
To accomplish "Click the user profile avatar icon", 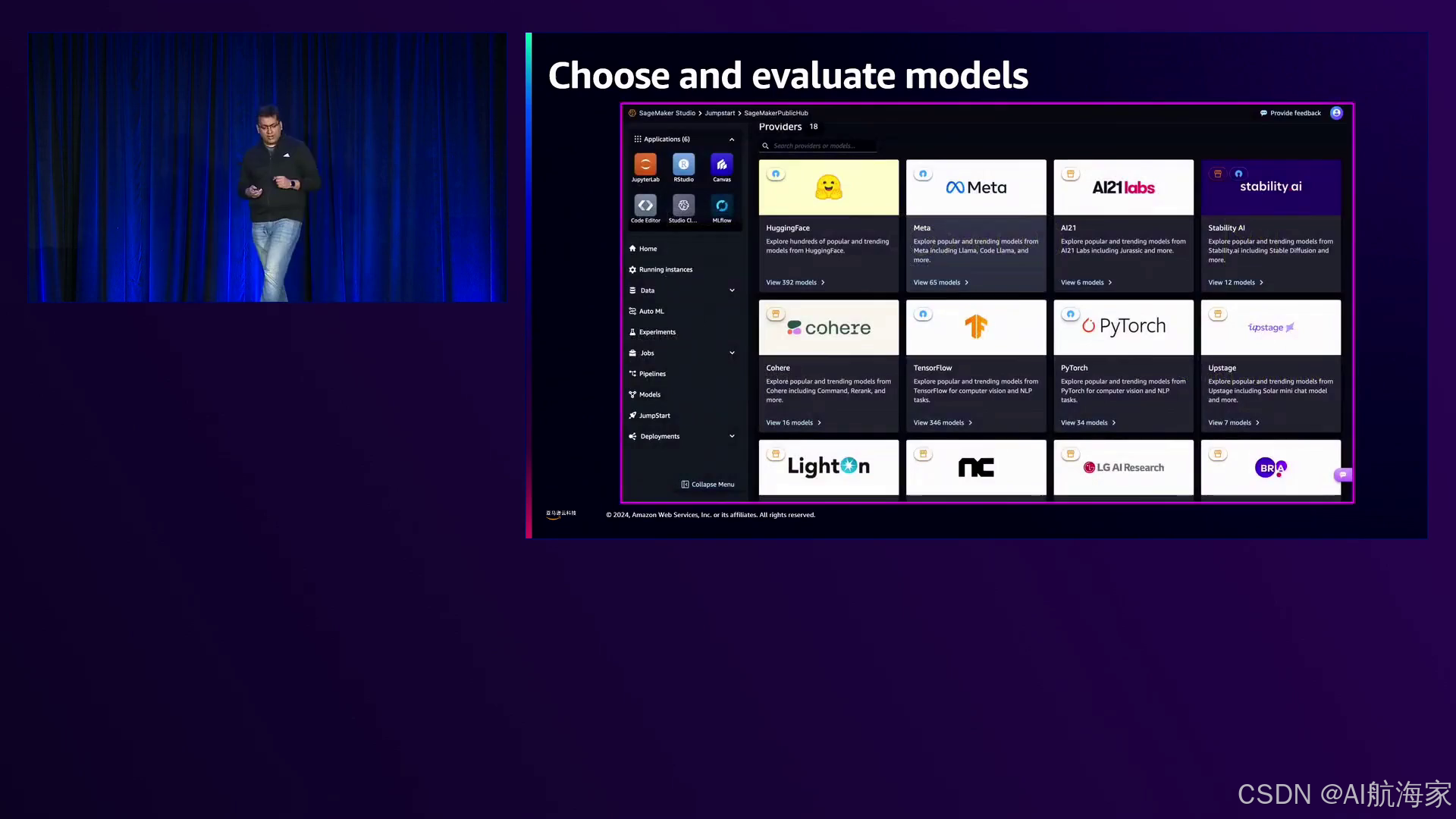I will [x=1336, y=113].
